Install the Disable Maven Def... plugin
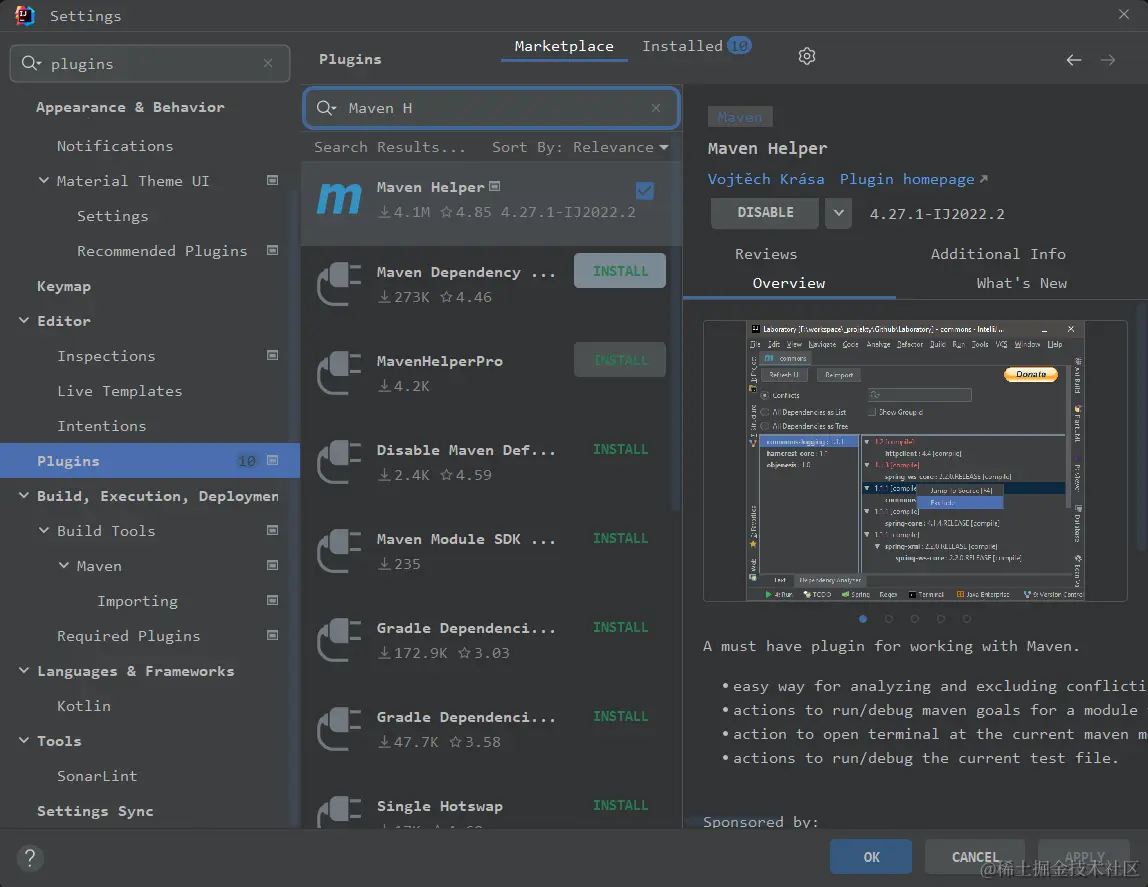 point(620,449)
